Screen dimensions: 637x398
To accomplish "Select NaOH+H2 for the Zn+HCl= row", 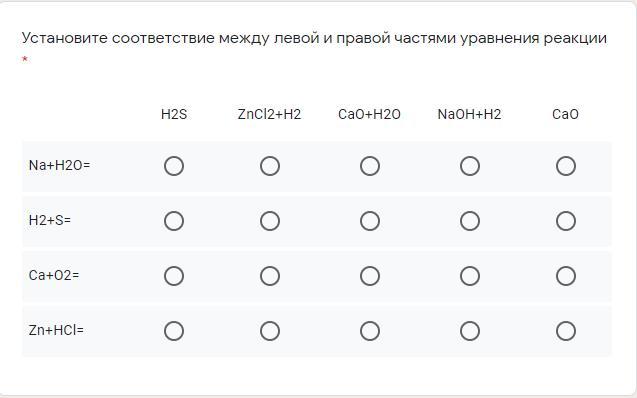I will click(470, 331).
